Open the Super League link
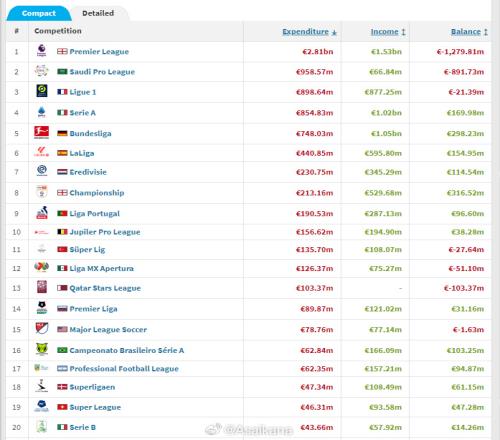The image size is (500, 440). [95, 407]
